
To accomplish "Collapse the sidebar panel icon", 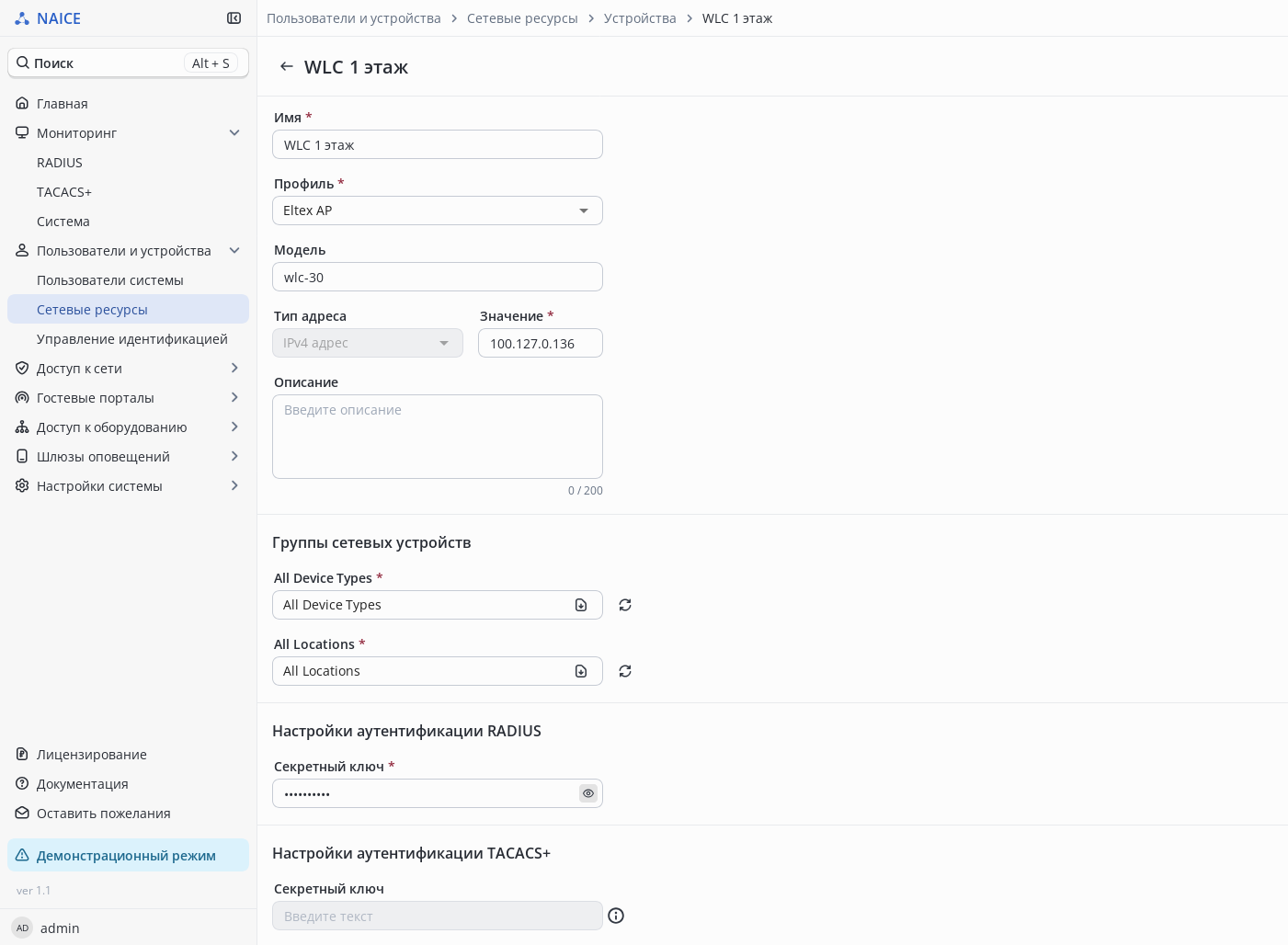I will [234, 18].
